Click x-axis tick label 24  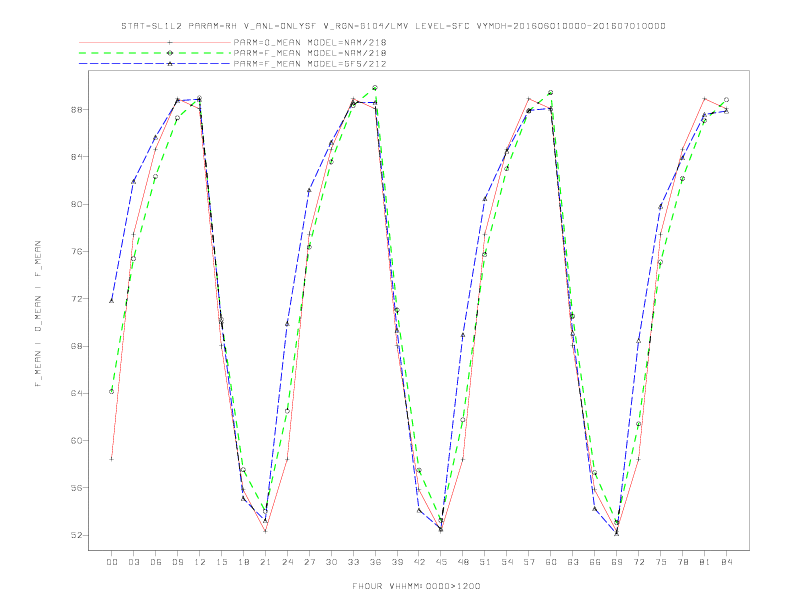(x=287, y=562)
